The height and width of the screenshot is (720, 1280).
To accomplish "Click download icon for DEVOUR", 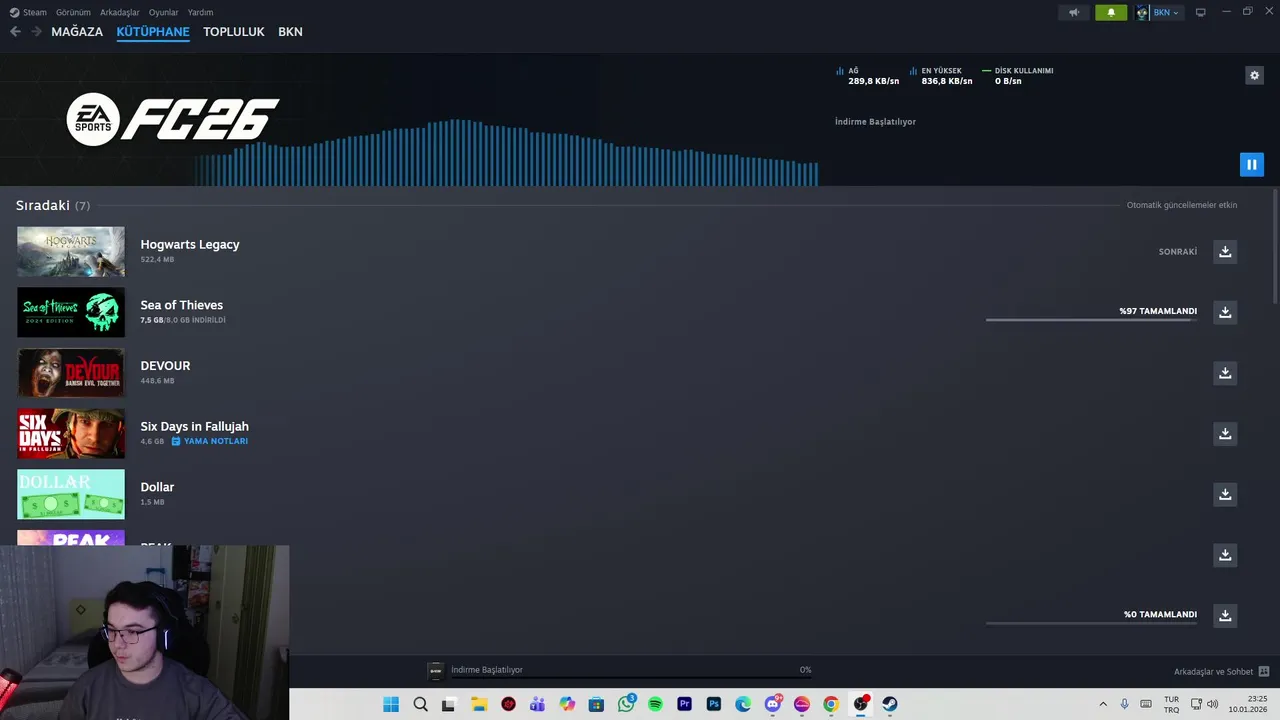I will [1225, 373].
